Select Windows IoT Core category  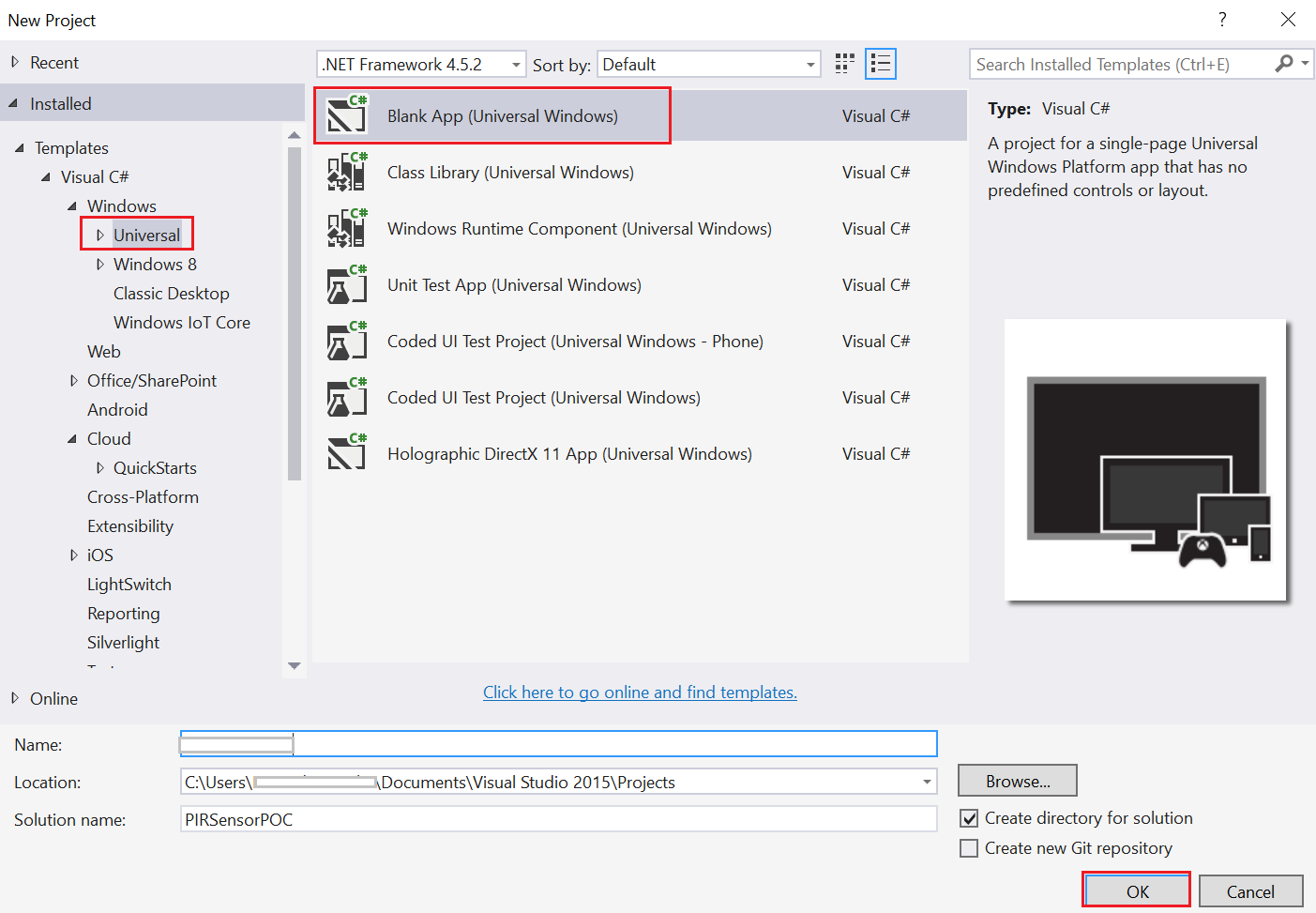tap(182, 322)
